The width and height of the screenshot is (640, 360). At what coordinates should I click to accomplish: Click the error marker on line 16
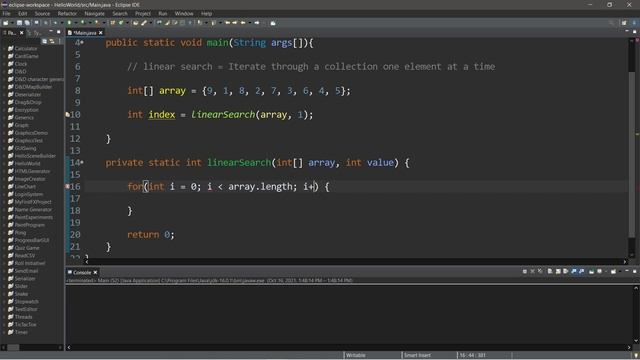pyautogui.click(x=68, y=187)
